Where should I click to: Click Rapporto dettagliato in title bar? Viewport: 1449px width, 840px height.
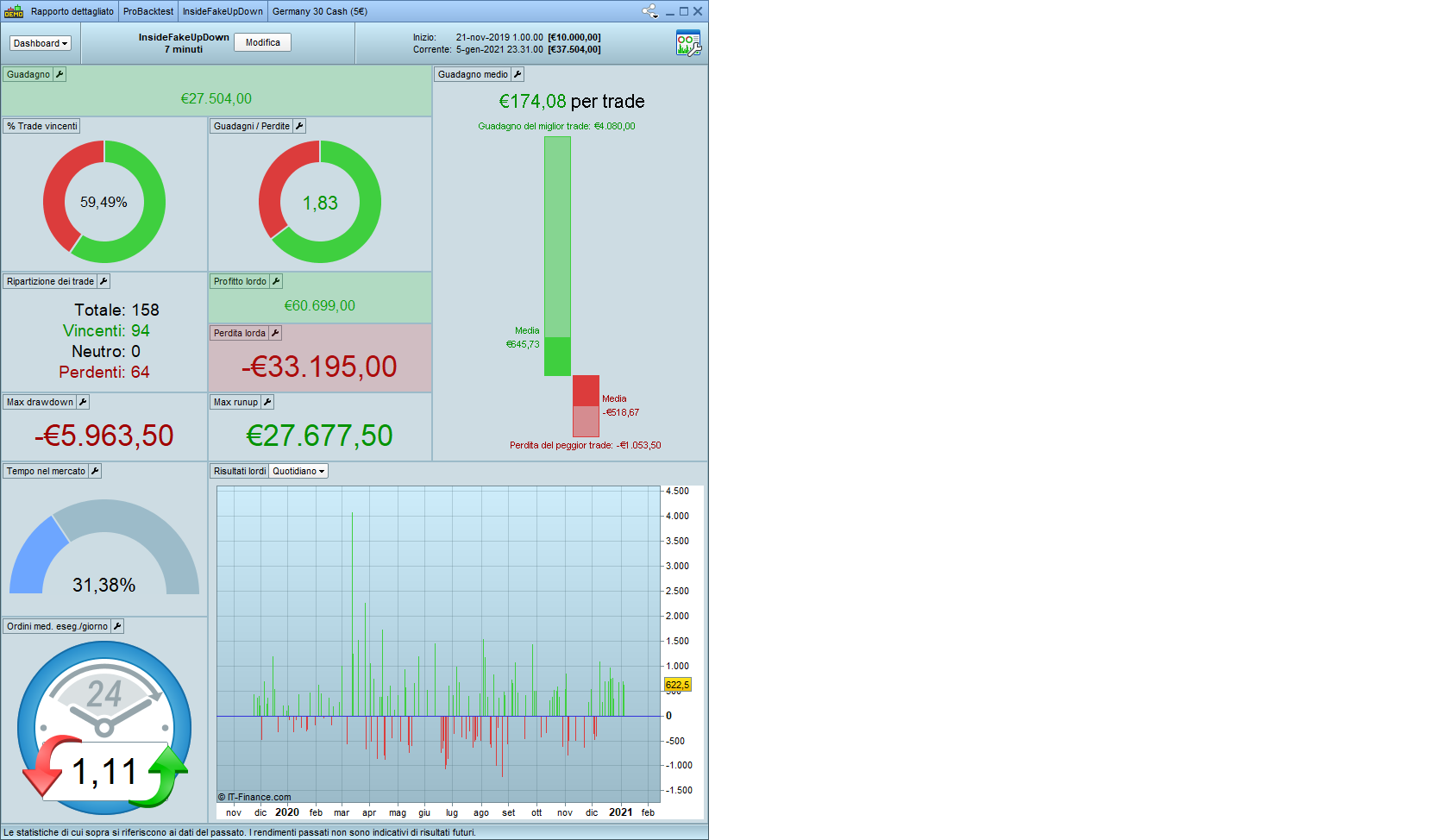click(x=72, y=11)
